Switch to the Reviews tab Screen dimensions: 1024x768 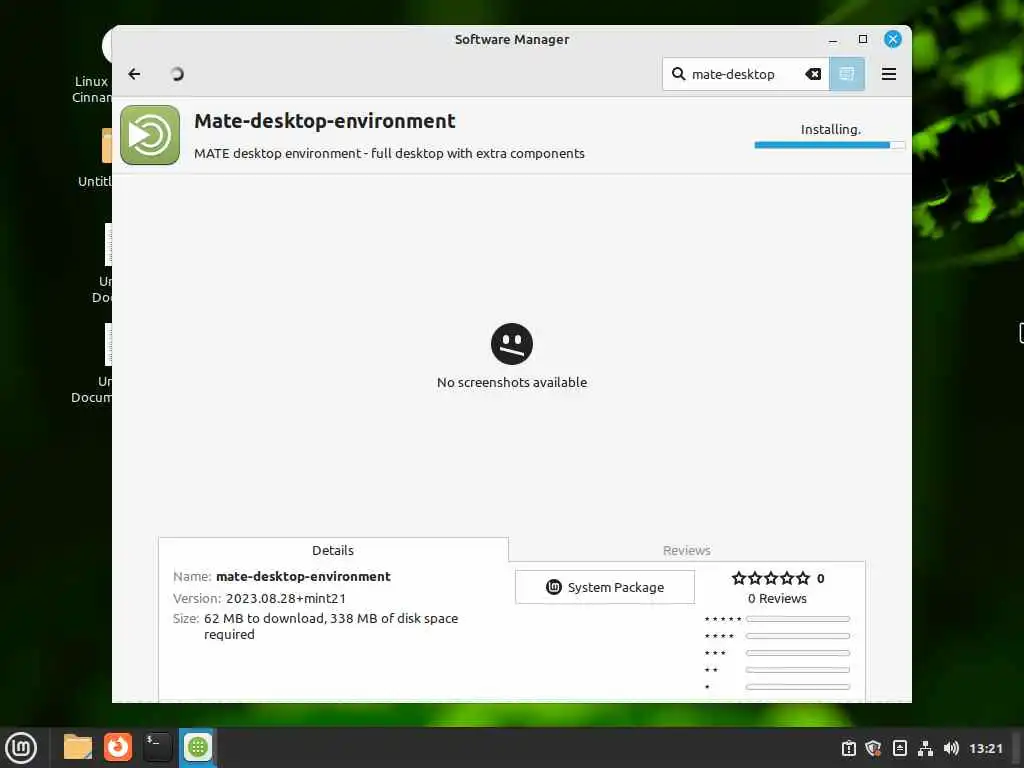coord(686,550)
